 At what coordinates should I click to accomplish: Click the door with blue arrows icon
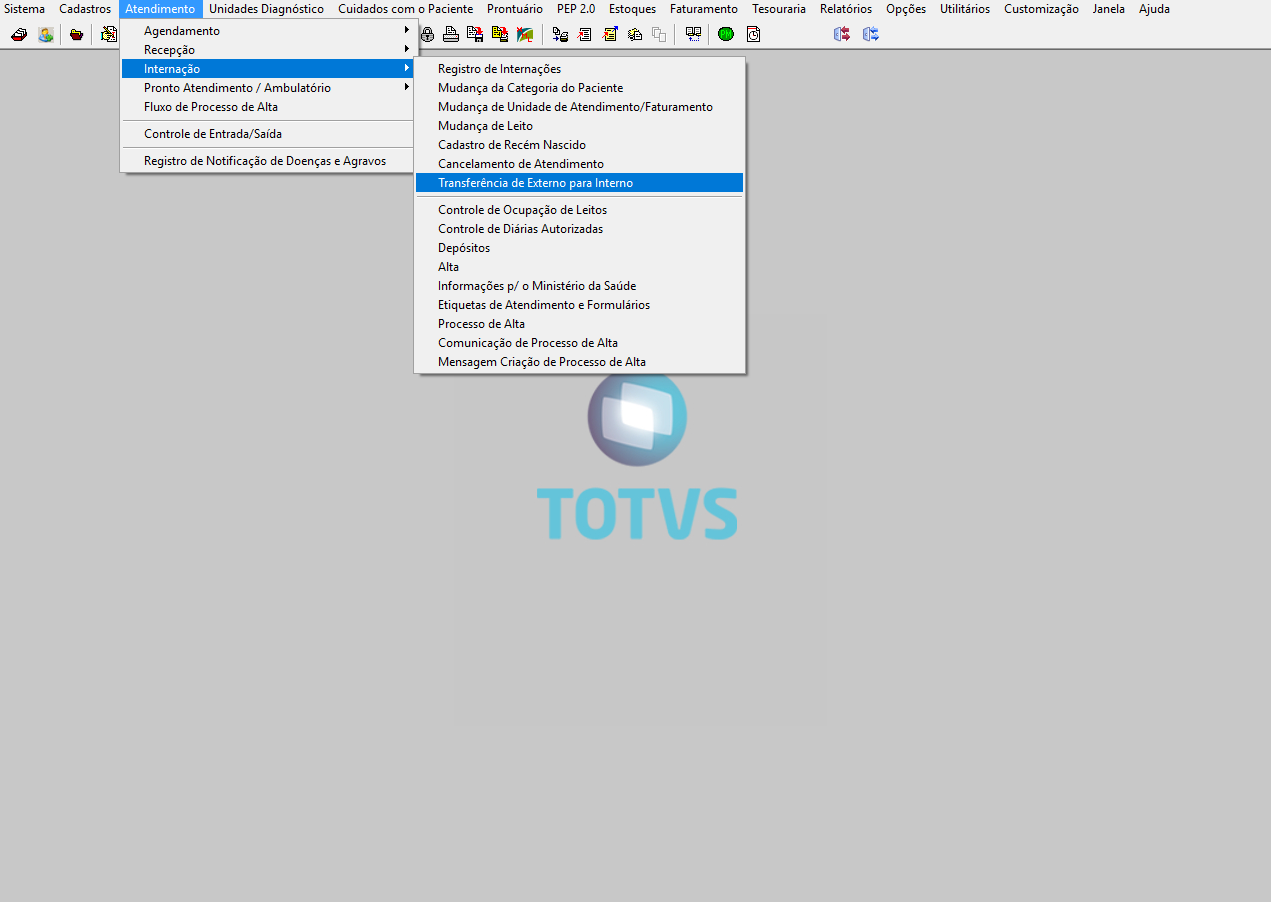pos(871,34)
